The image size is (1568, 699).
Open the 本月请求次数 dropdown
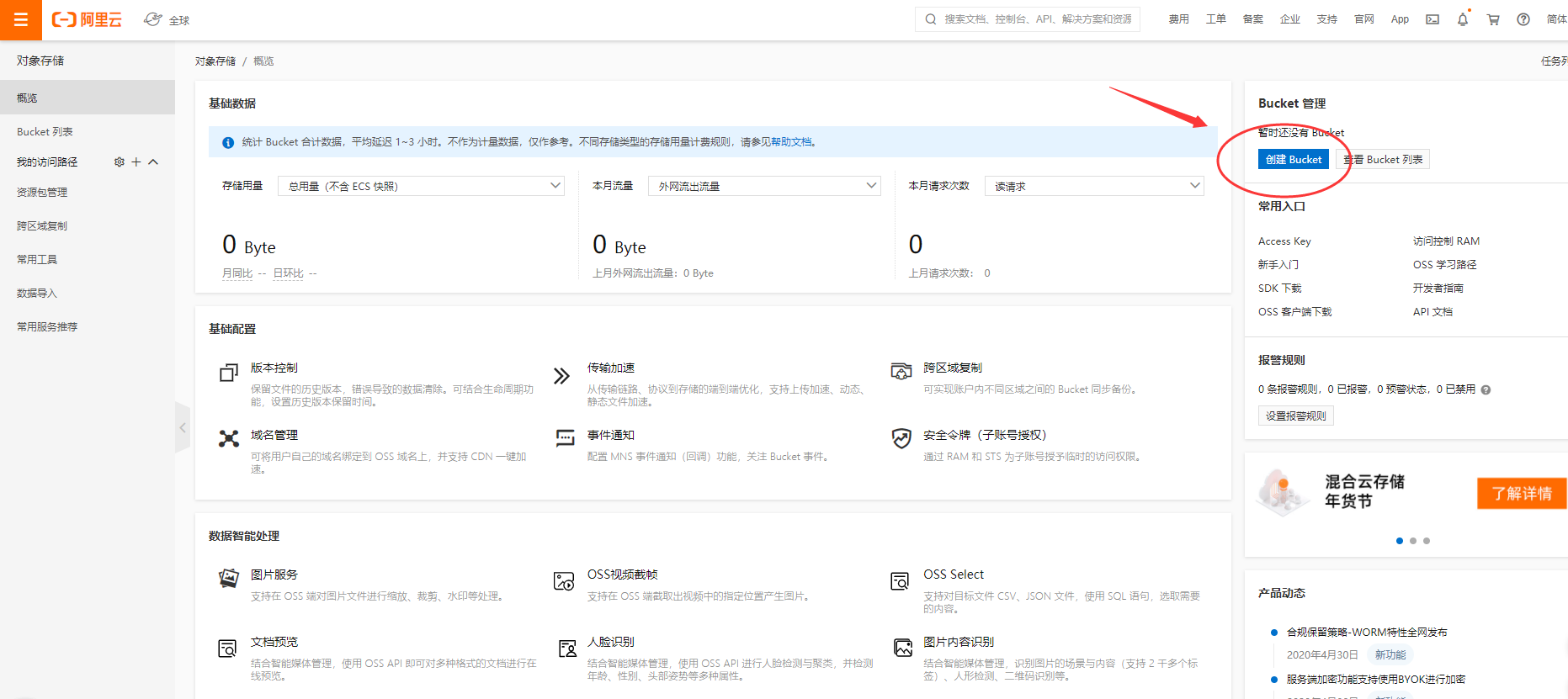point(1093,186)
